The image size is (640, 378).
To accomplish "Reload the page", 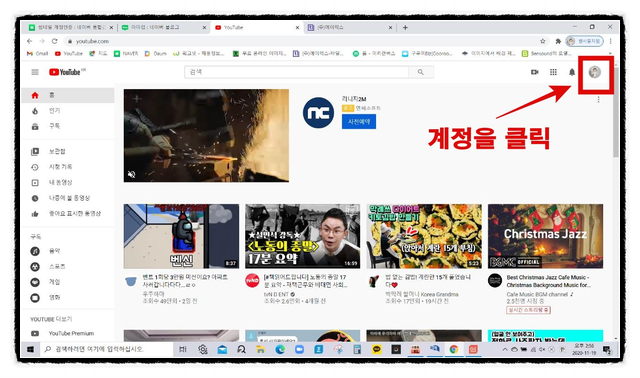I will click(54, 41).
